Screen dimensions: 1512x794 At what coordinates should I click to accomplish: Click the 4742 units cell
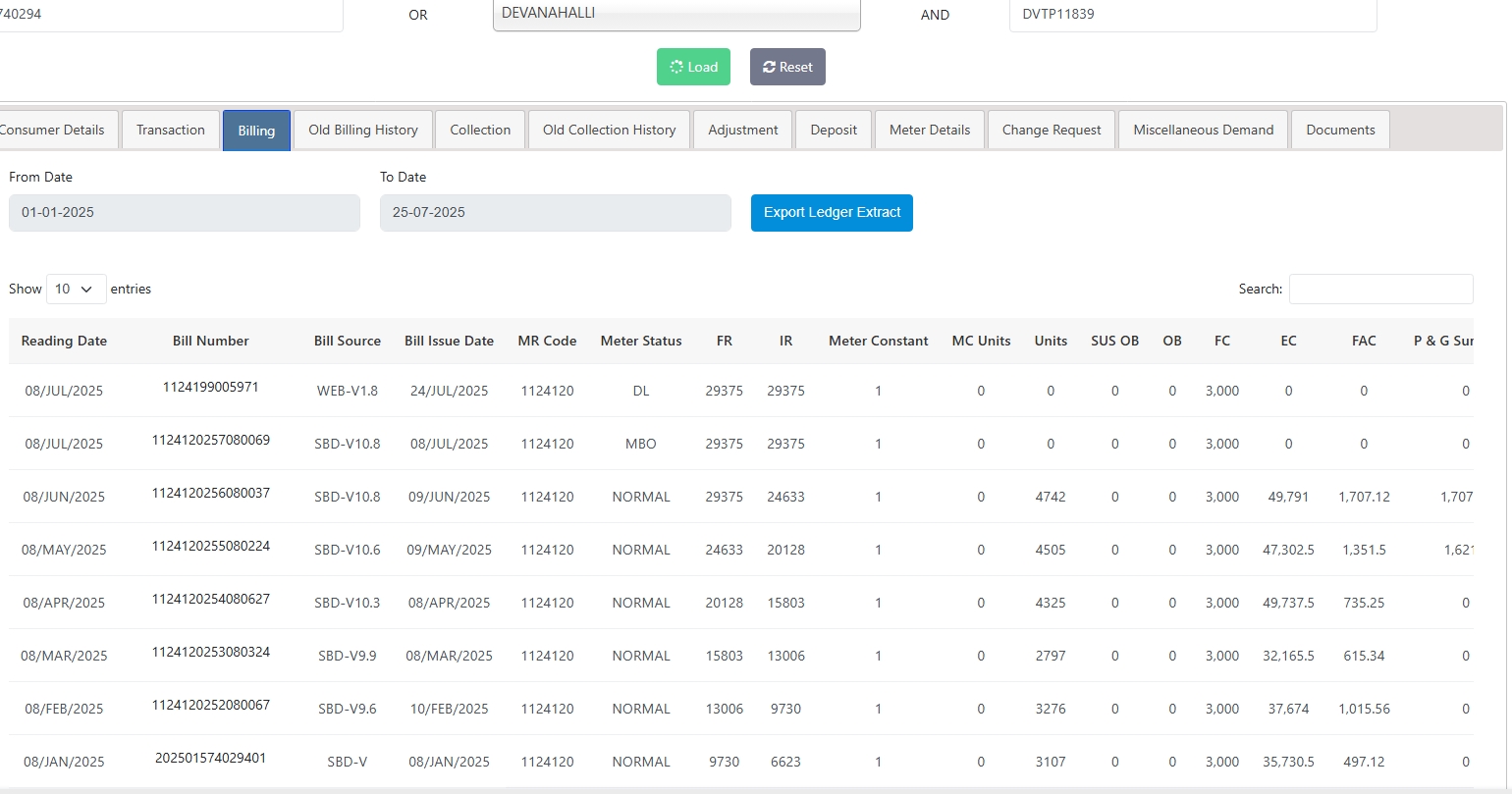tap(1051, 497)
